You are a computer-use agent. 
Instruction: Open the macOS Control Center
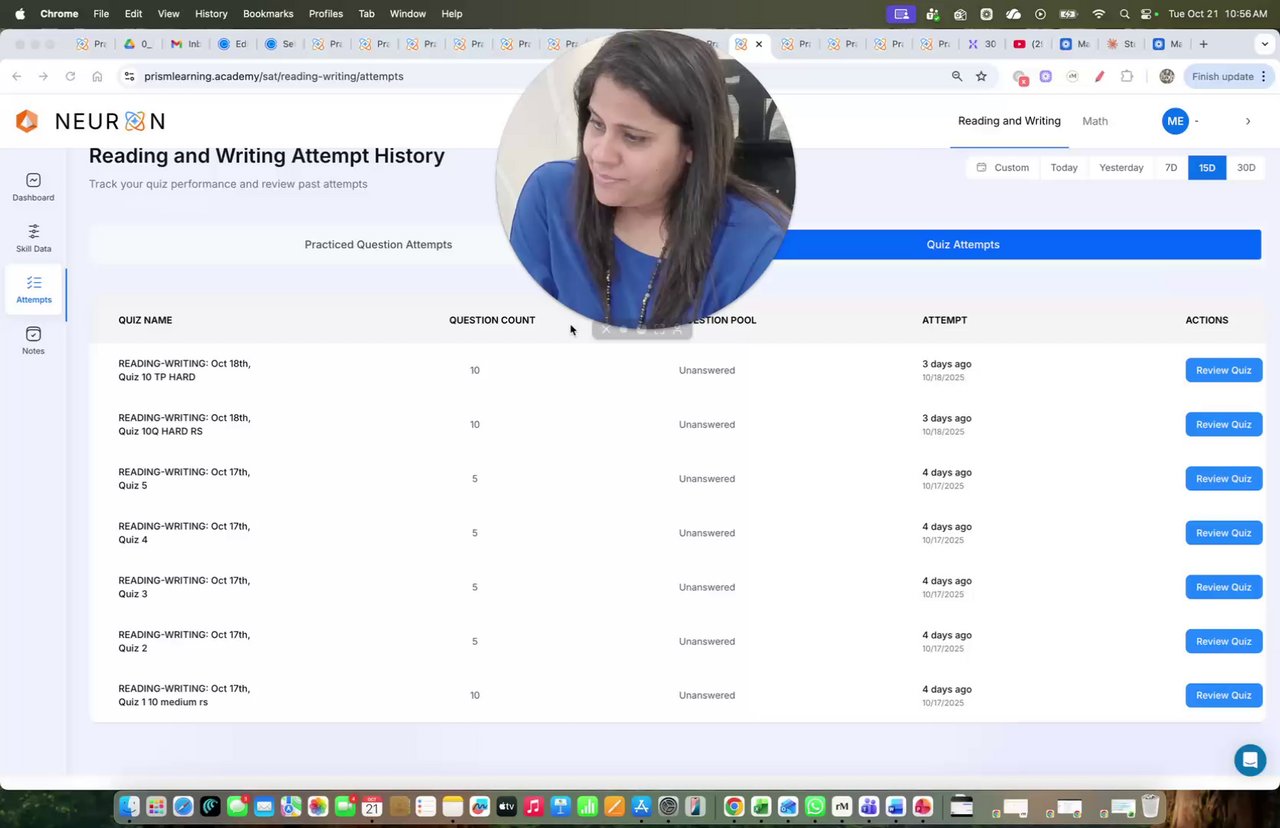(x=1146, y=14)
